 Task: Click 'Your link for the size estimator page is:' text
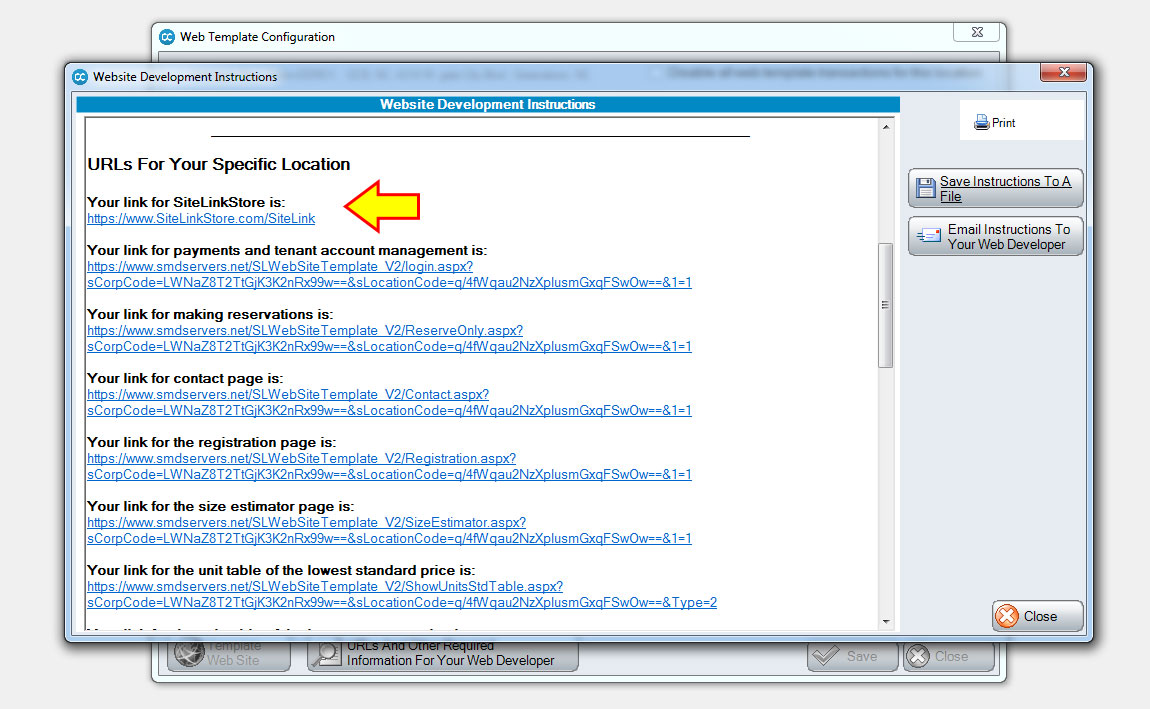point(221,507)
